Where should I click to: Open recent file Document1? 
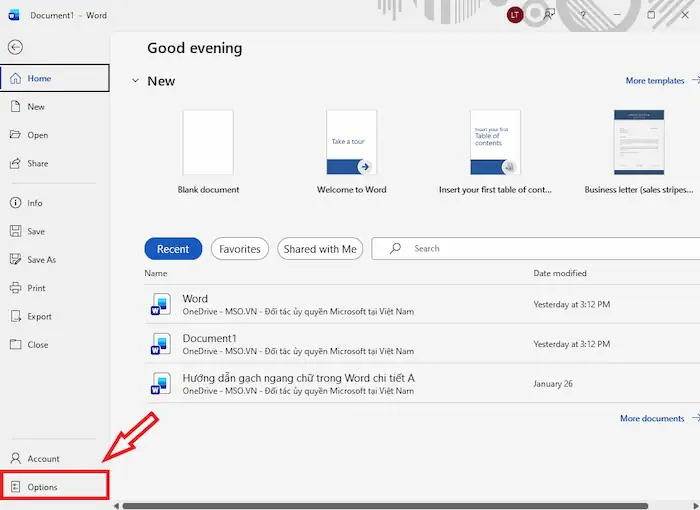209,339
